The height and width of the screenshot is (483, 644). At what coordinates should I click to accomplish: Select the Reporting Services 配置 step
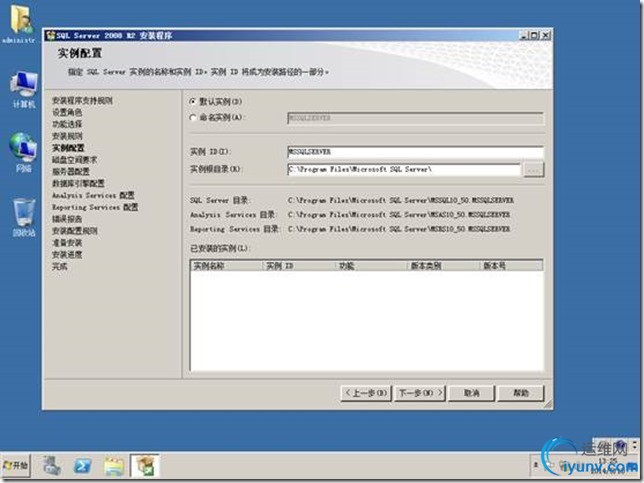point(95,207)
